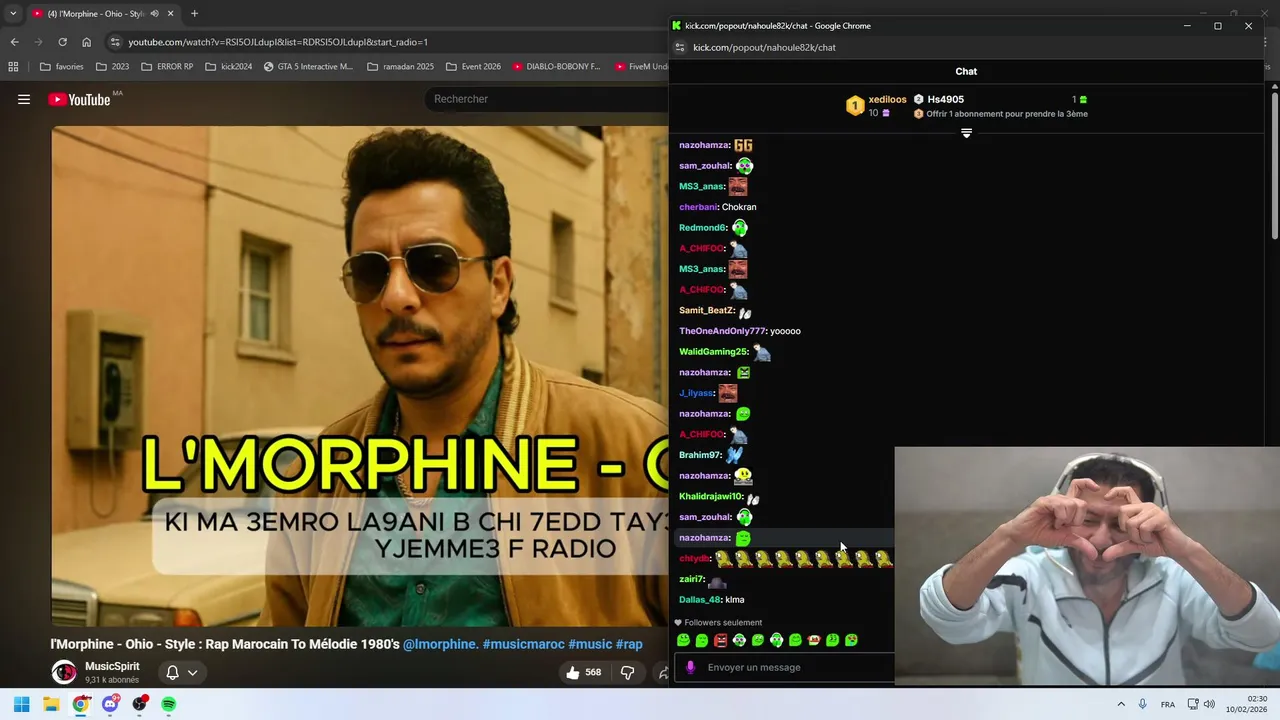Open site settings icon in Kick popout

[680, 47]
